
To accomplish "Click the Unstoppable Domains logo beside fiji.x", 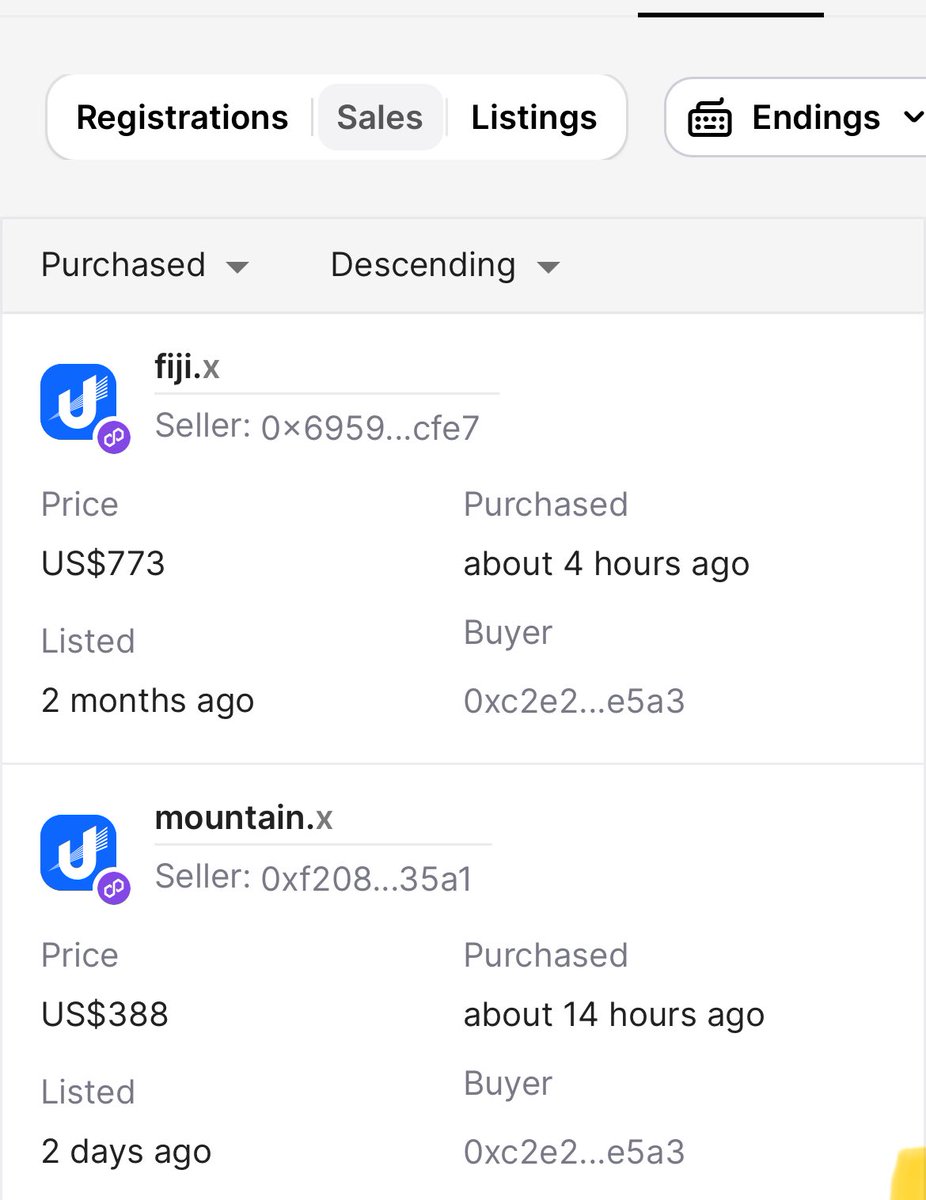I will pos(79,402).
